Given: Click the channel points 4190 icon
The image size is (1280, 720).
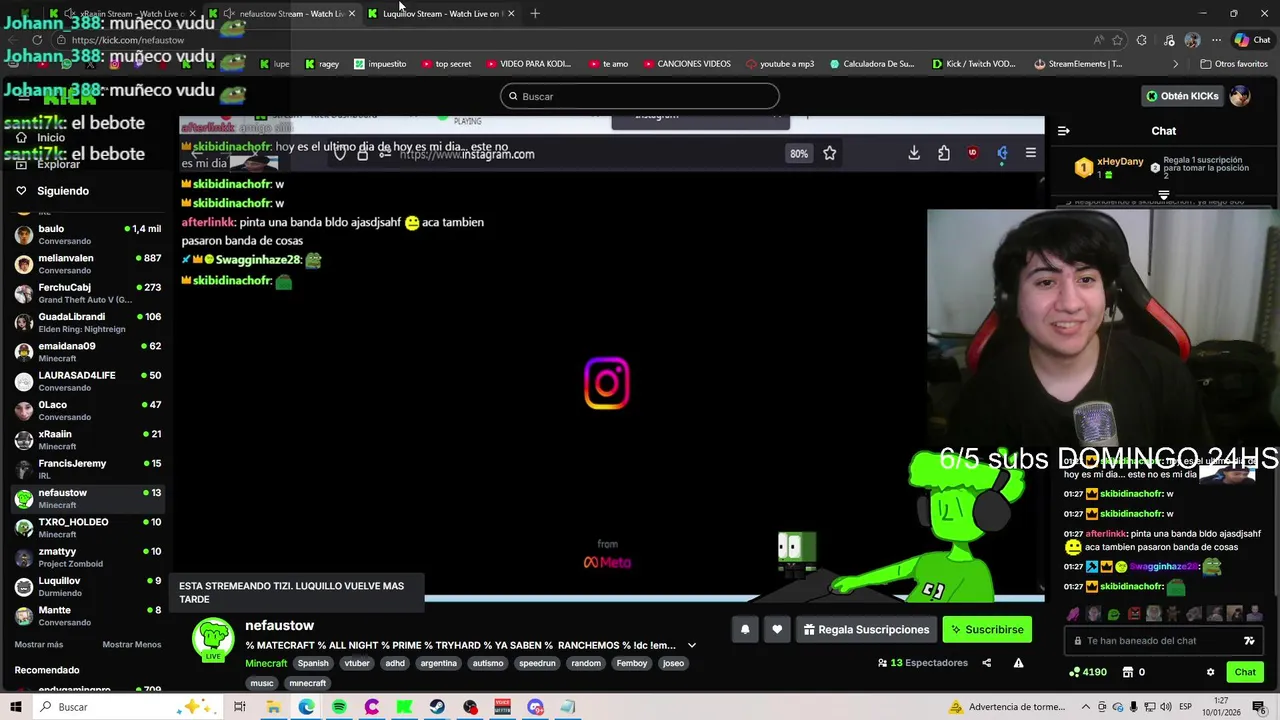Looking at the screenshot, I should [x=1075, y=672].
